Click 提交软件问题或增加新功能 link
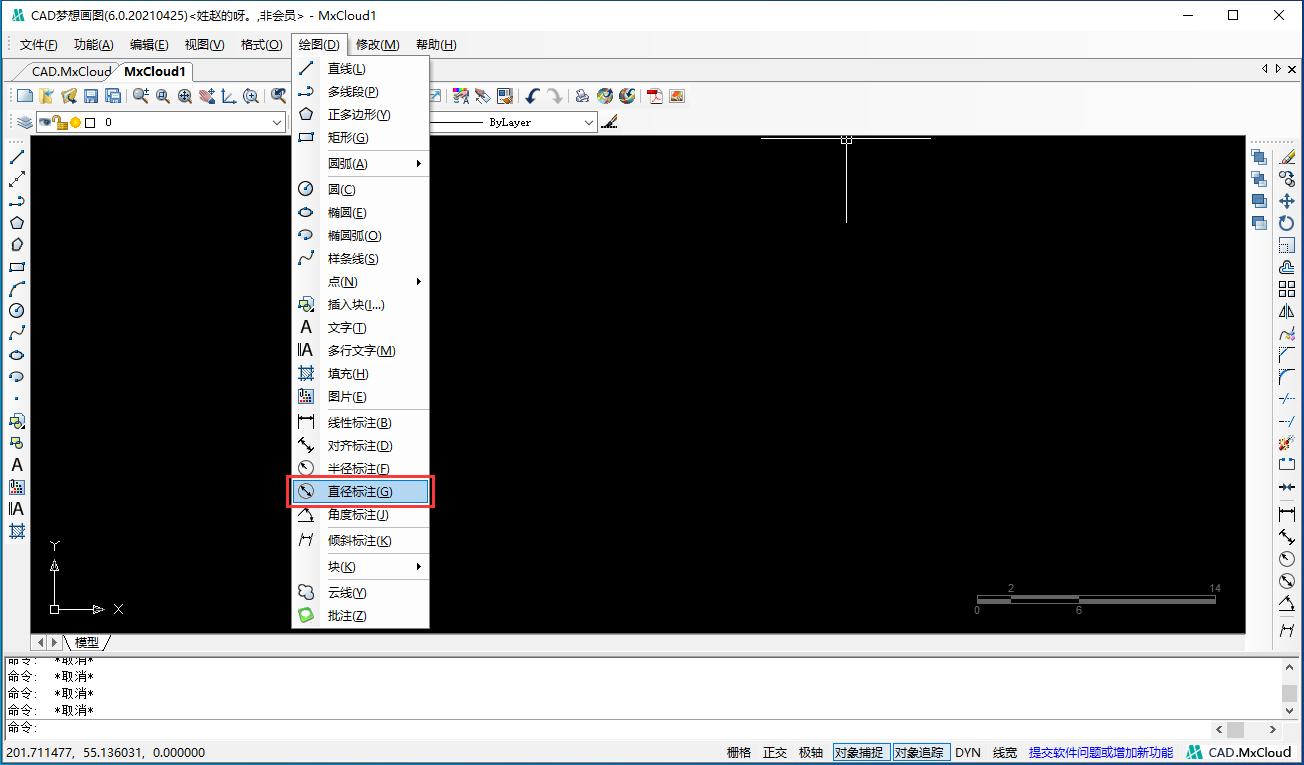The image size is (1304, 765). tap(1101, 752)
